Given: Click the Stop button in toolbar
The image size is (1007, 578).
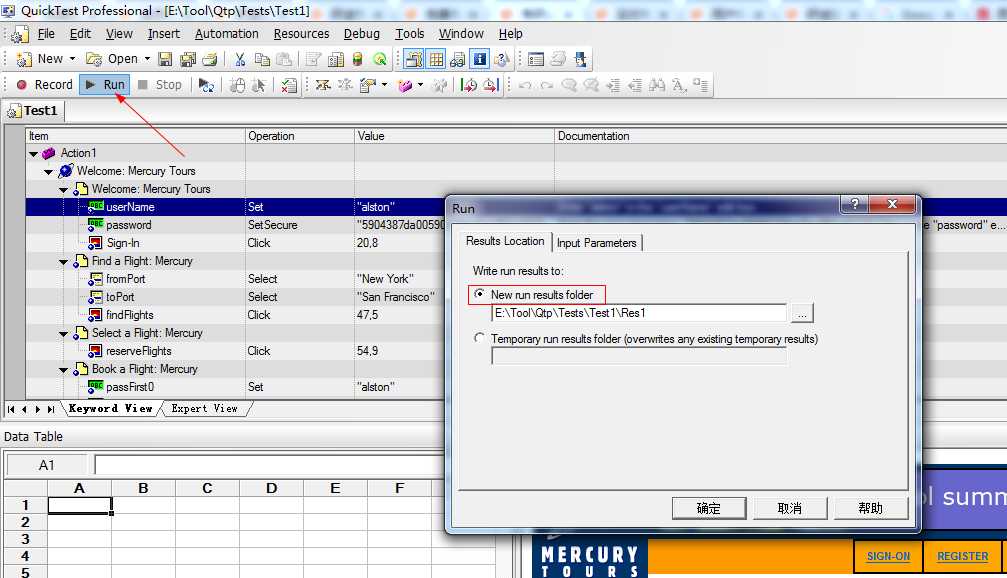Looking at the screenshot, I should (160, 85).
